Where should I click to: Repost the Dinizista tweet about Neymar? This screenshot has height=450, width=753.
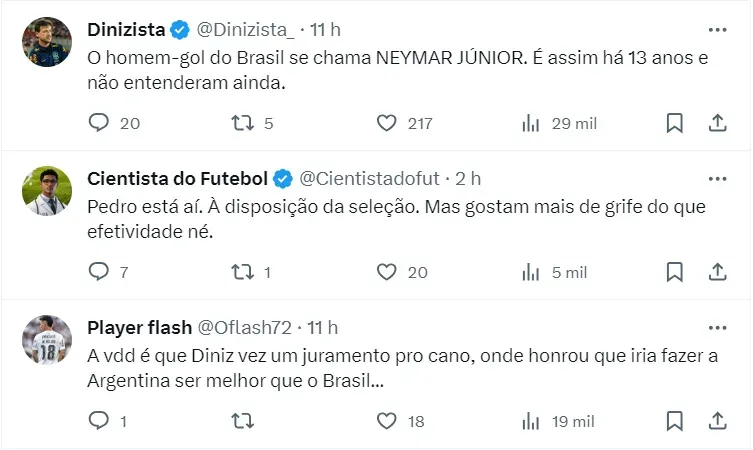[241, 123]
